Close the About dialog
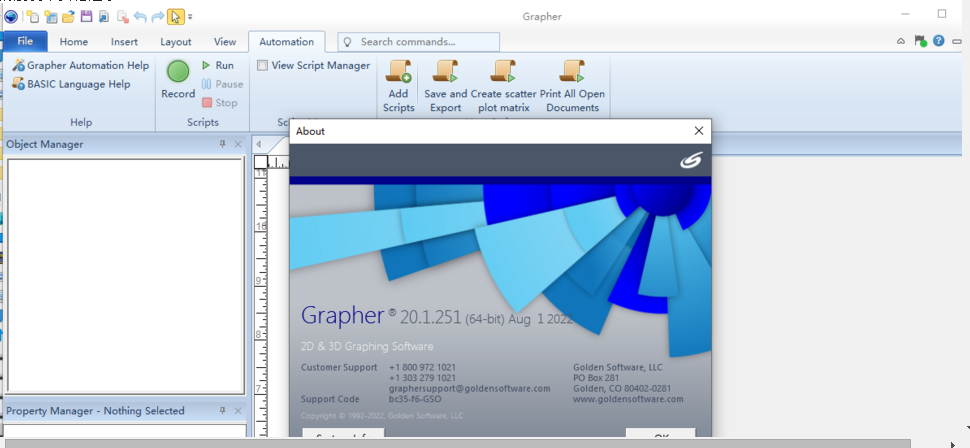Image resolution: width=970 pixels, height=448 pixels. click(x=699, y=131)
